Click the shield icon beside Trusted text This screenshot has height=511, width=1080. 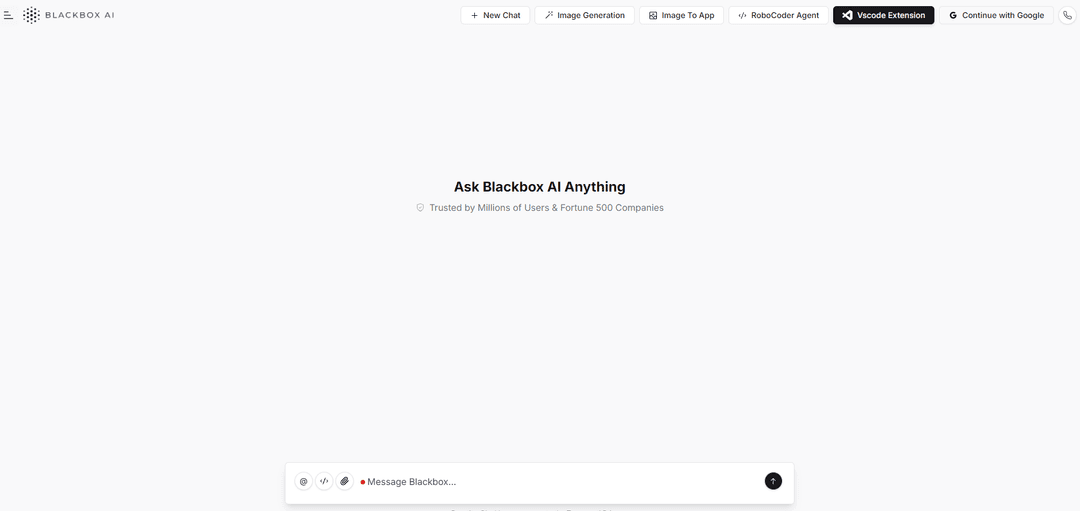point(420,207)
